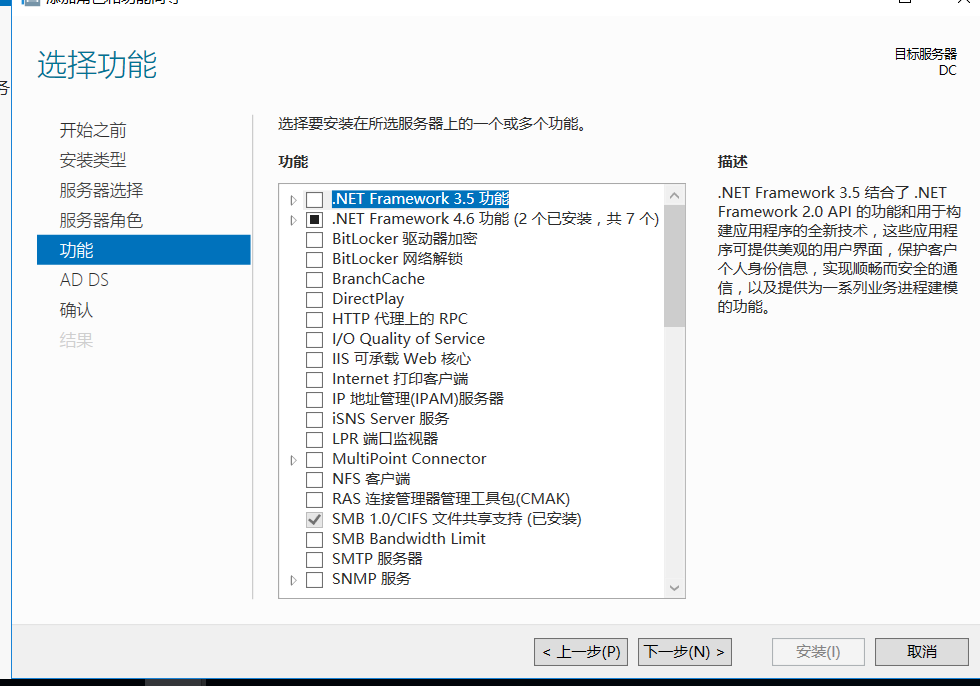Click the 下一步(N) > button
The image size is (980, 686).
point(685,652)
